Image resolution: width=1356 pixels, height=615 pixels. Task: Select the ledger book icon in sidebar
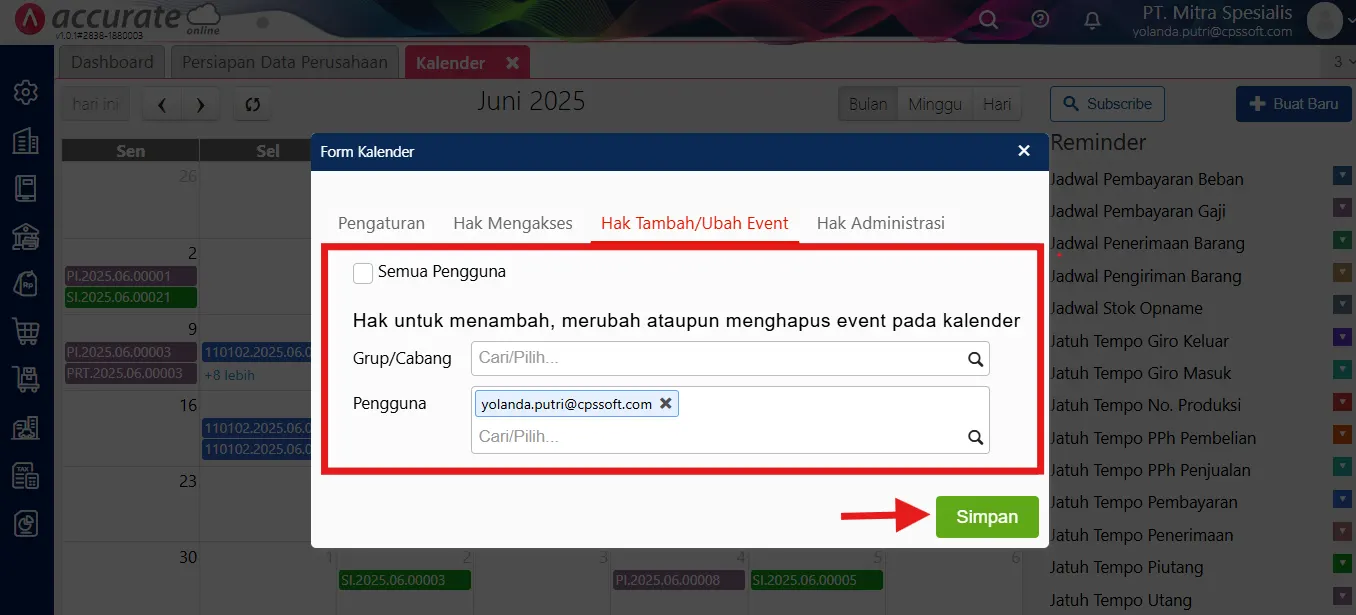[x=27, y=189]
